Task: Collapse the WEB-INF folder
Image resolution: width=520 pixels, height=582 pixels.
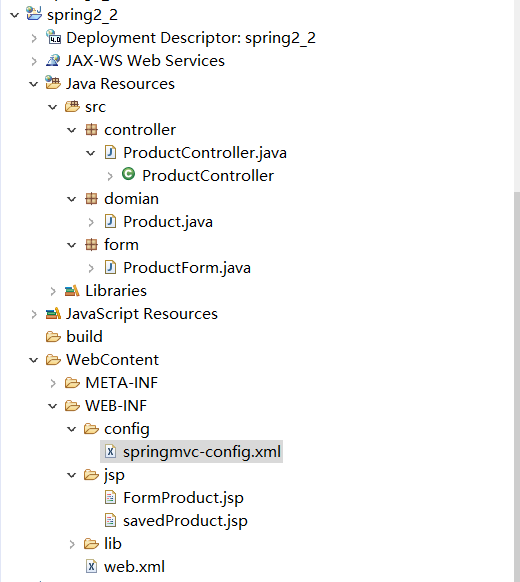Action: coord(53,406)
